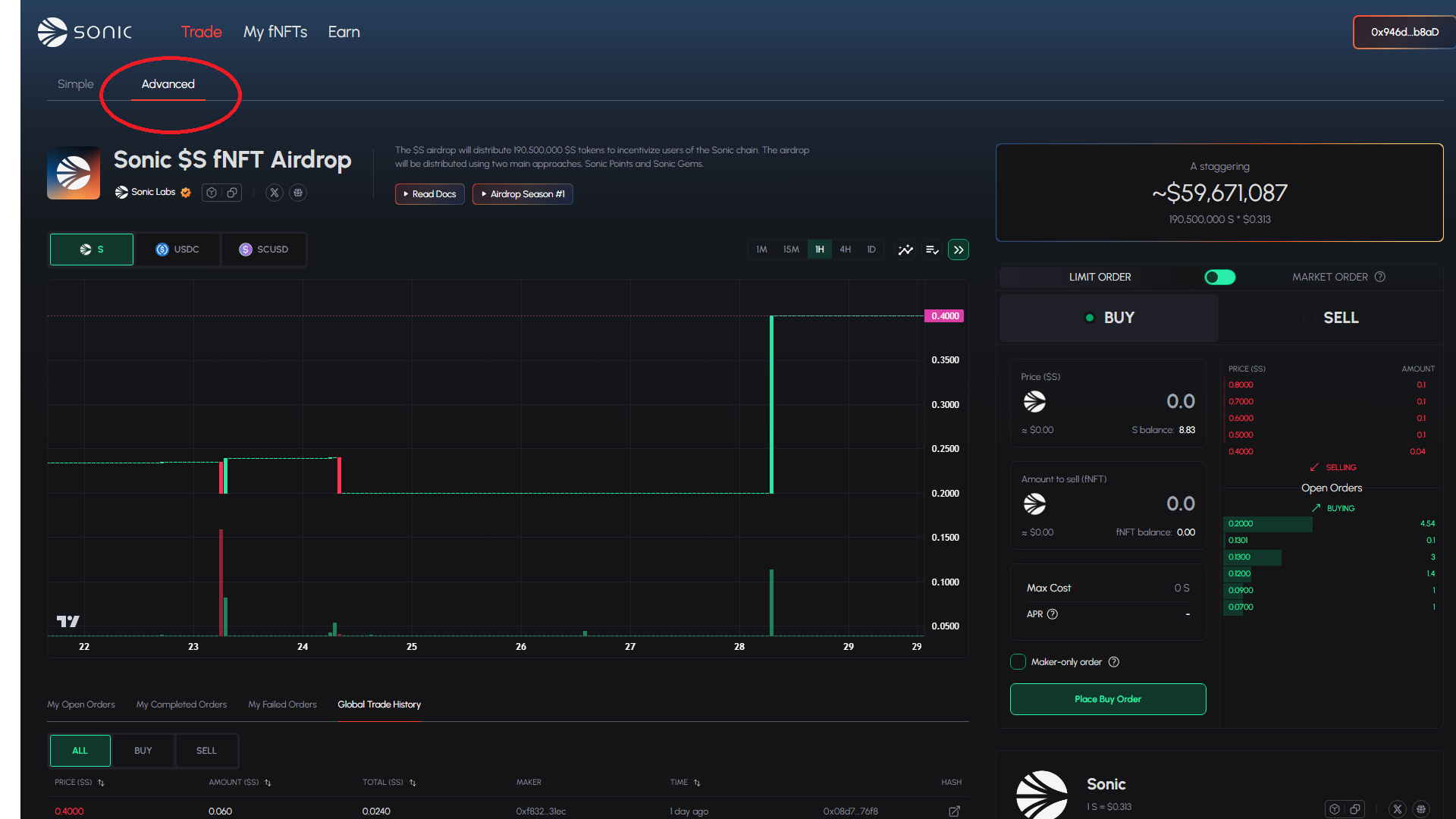Open the chart list-check settings icon
This screenshot has height=819, width=1456.
pyautogui.click(x=932, y=249)
